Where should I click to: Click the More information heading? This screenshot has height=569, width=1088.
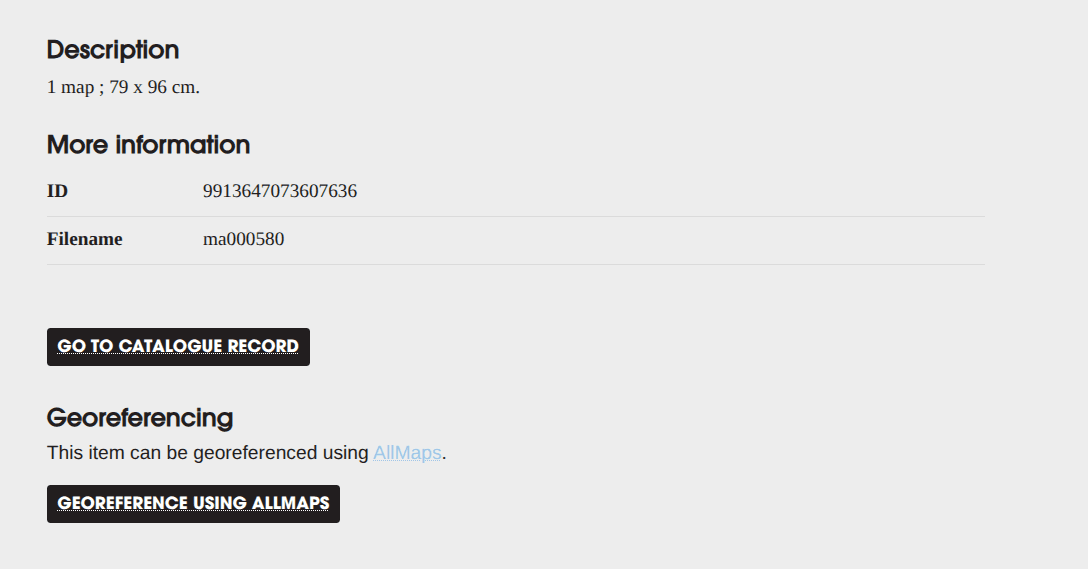click(148, 145)
